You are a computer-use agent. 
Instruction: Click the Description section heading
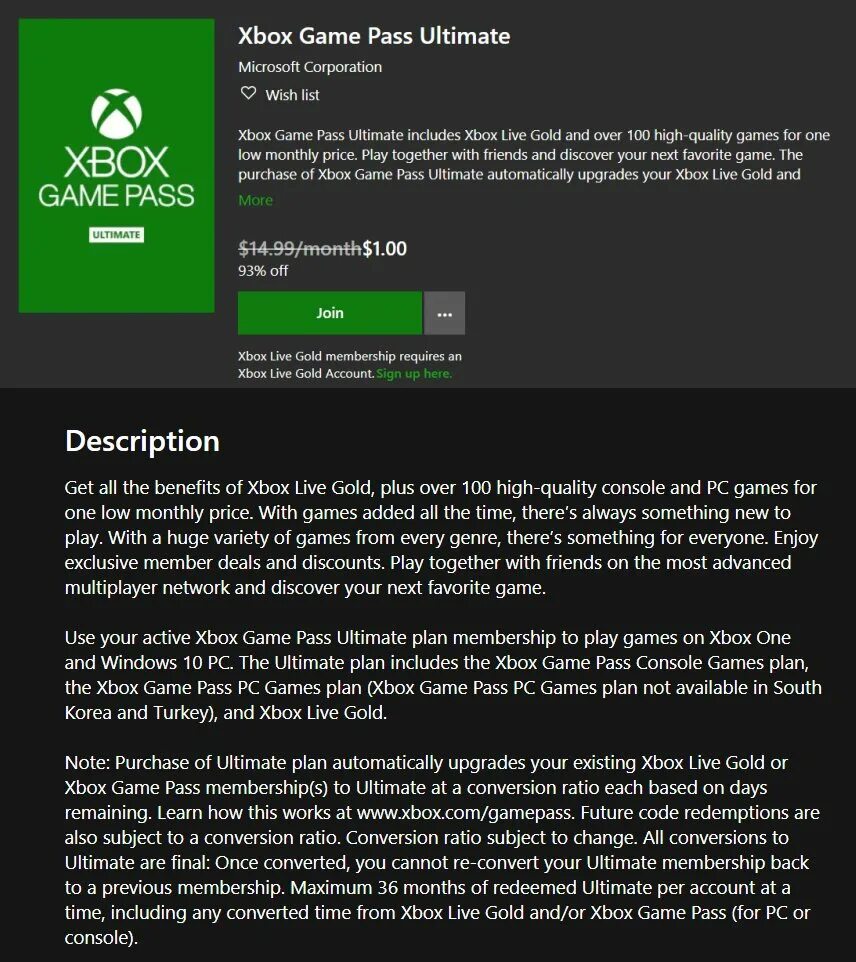click(142, 441)
